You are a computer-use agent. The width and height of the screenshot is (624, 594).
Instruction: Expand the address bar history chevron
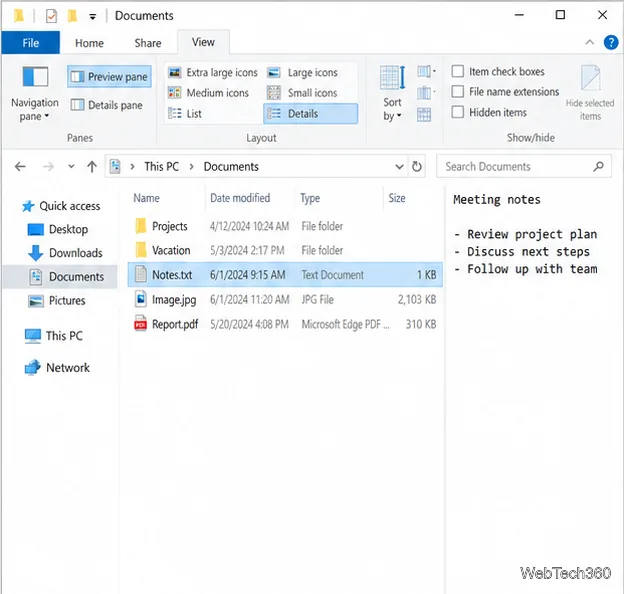click(x=399, y=166)
